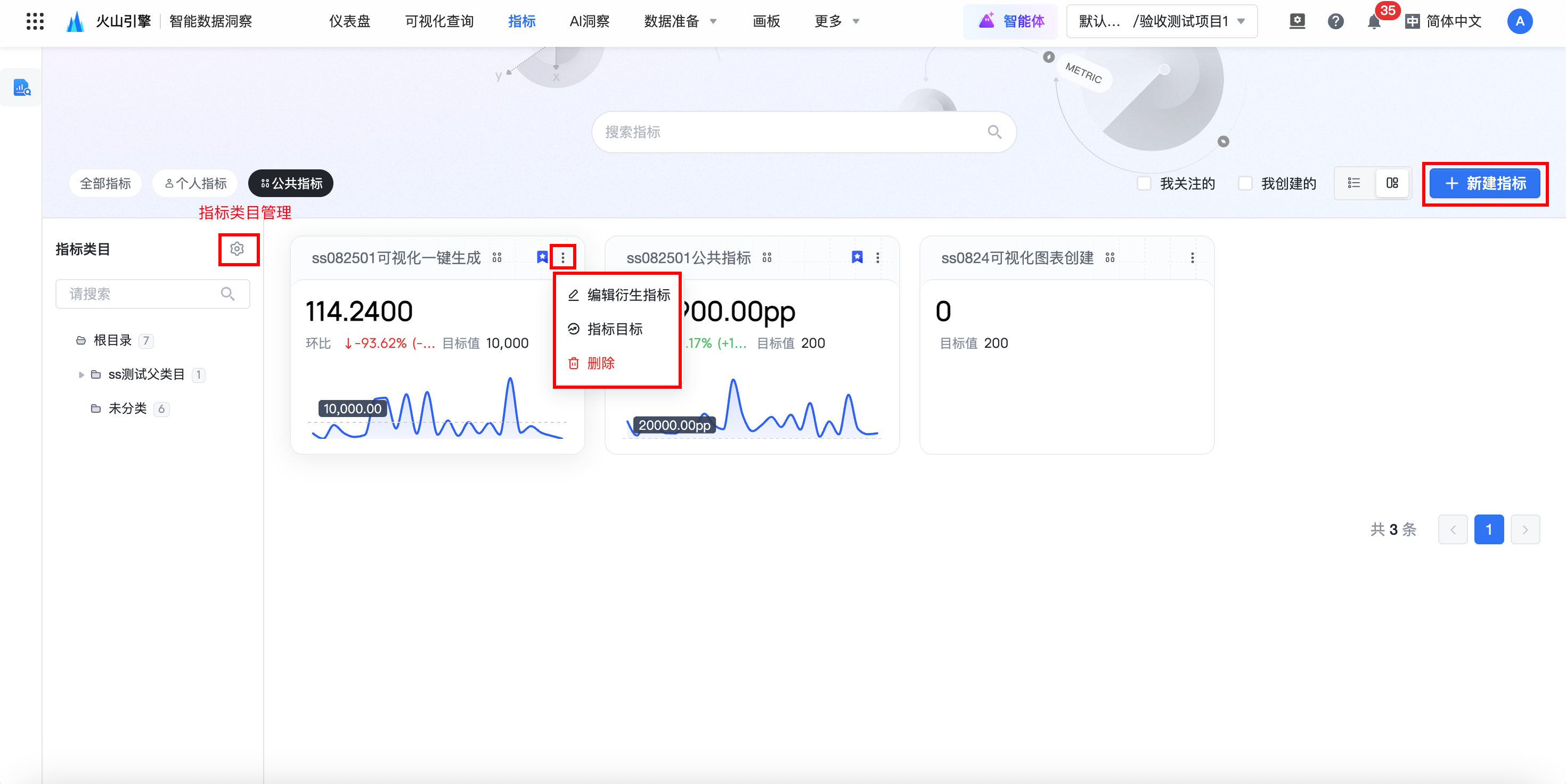Viewport: 1566px width, 784px height.
Task: Check the 我创建的 checkbox
Action: (x=1245, y=183)
